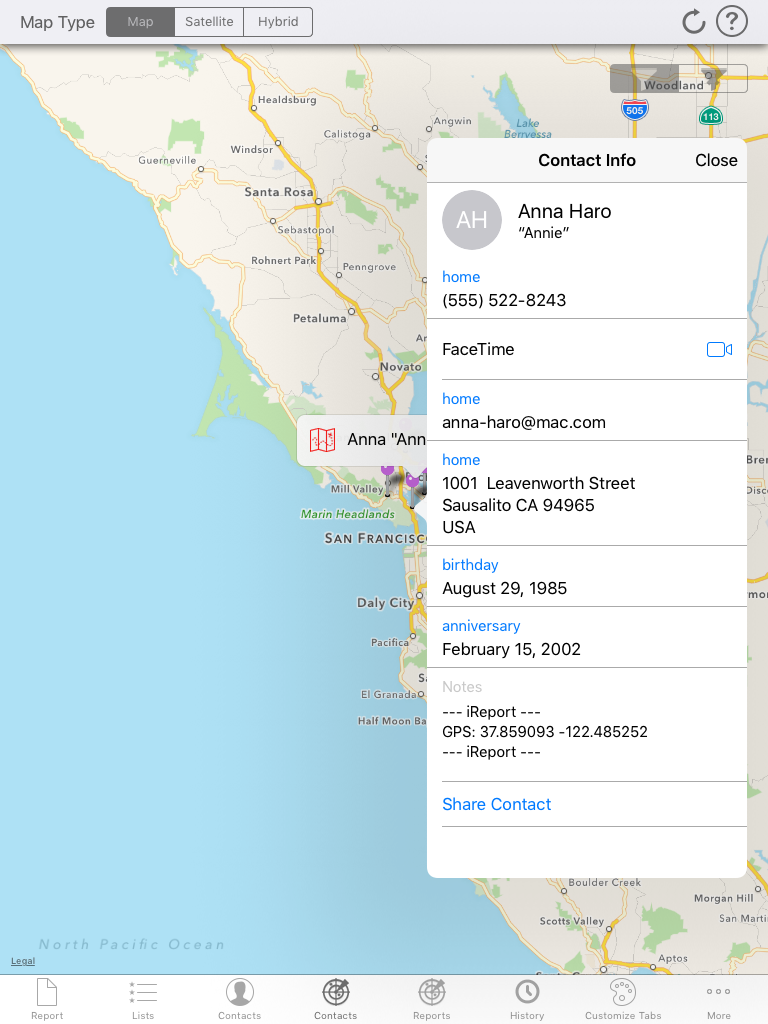Screen dimensions: 768x1024
Task: Open the Contacts tab with person icon
Action: pyautogui.click(x=240, y=999)
